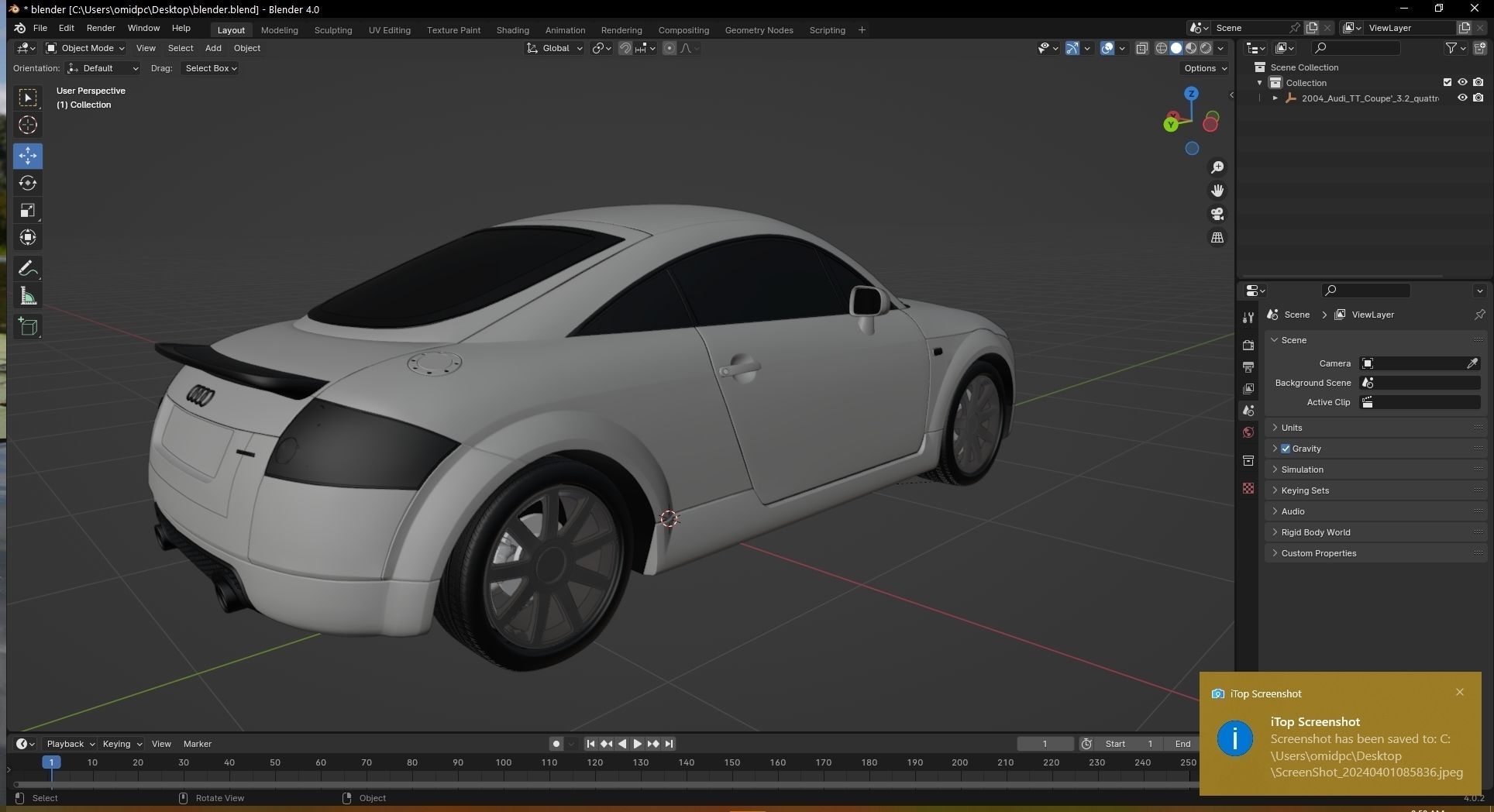Jump to the first frame
This screenshot has width=1494, height=812.
click(590, 744)
